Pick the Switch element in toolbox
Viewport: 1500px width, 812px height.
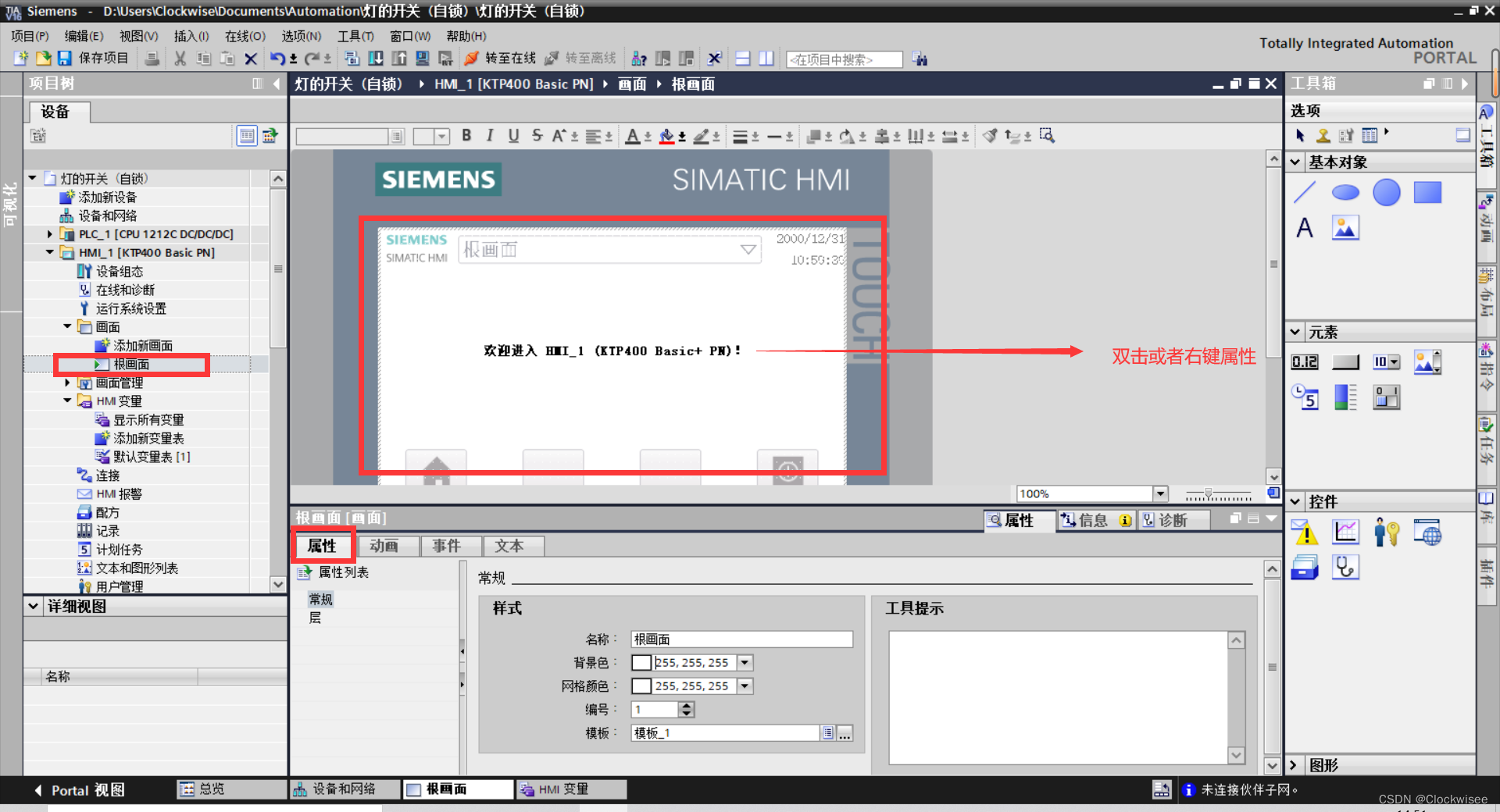click(x=1387, y=397)
